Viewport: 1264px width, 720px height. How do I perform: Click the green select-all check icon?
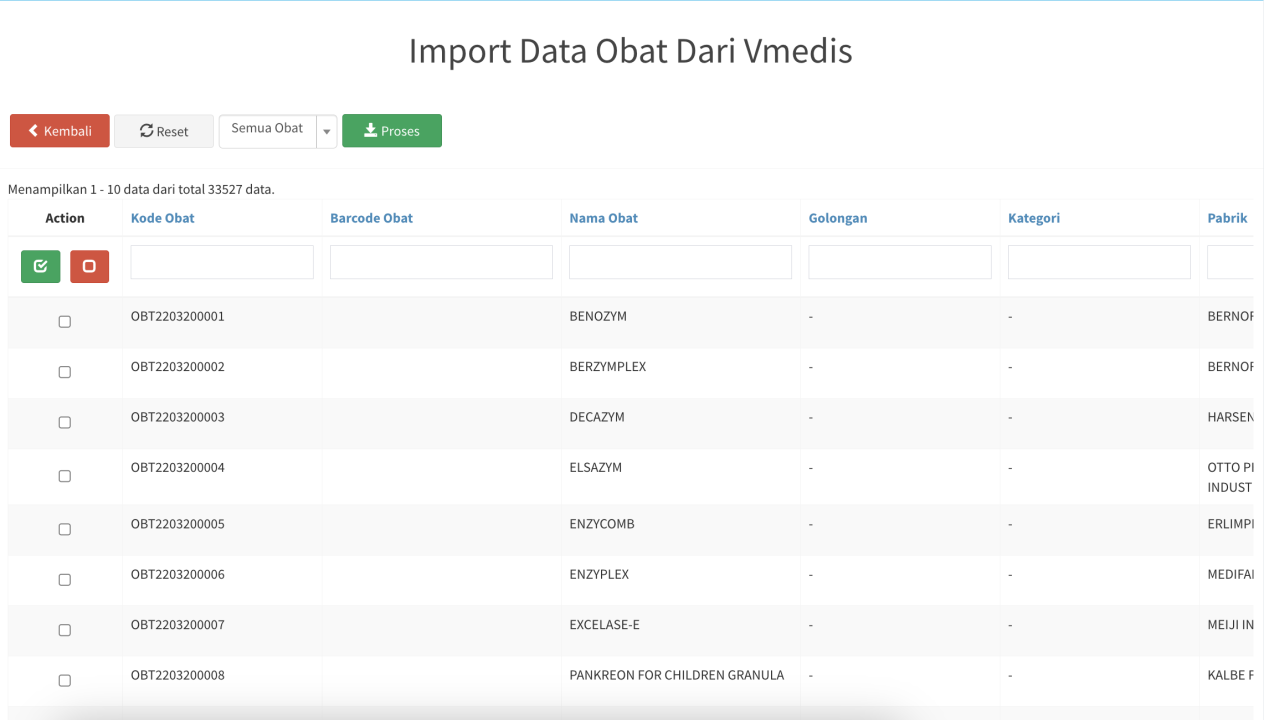40,266
